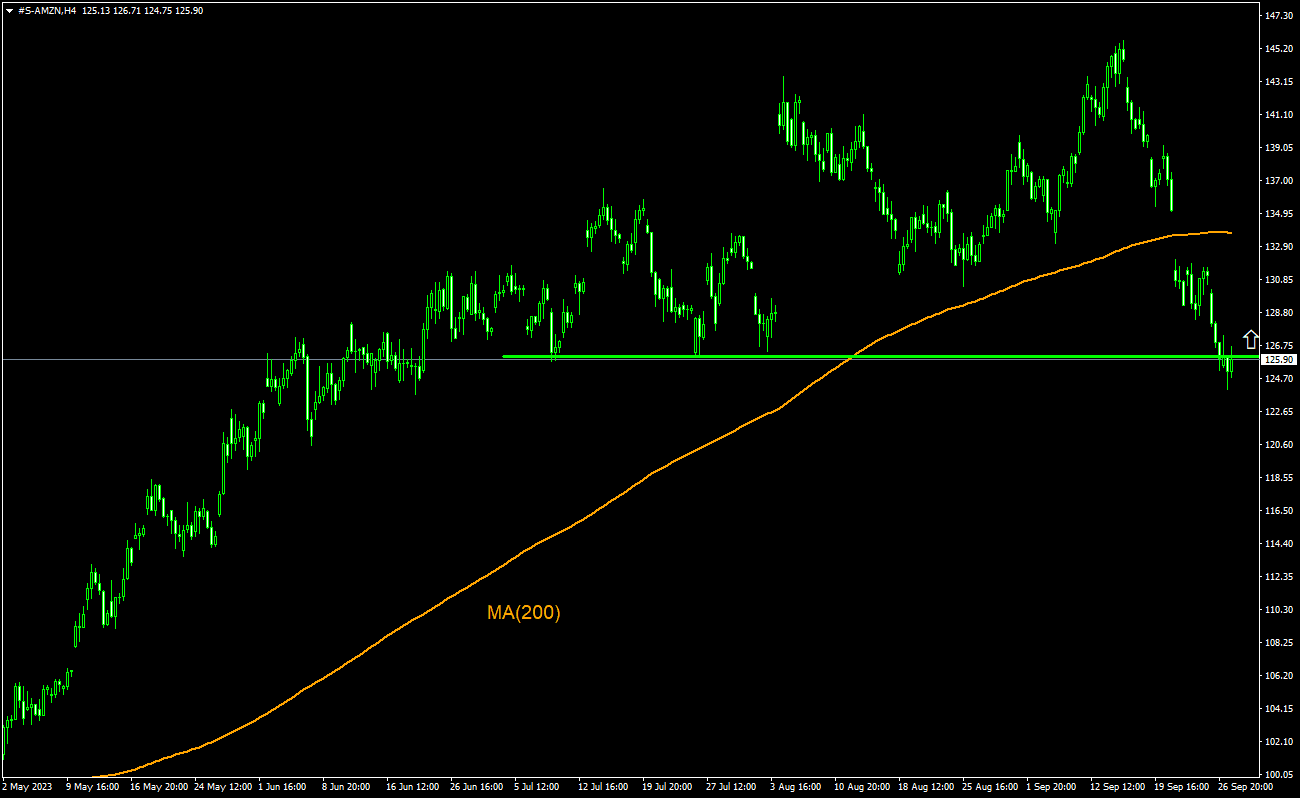Screen dimensions: 1300x798
Task: Select the MA(200) text label
Action: tap(523, 613)
